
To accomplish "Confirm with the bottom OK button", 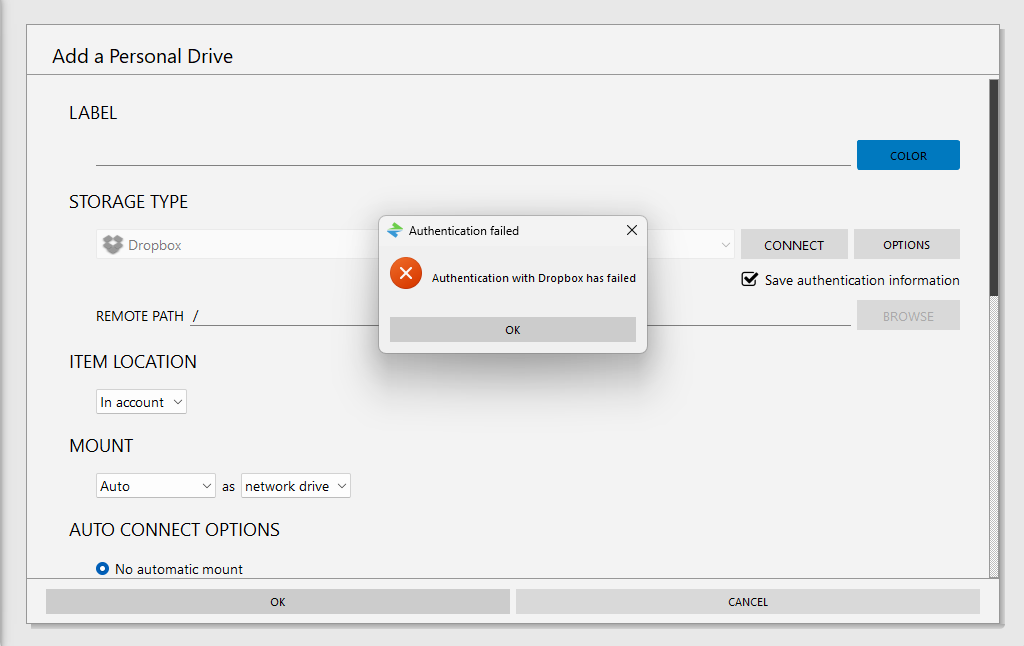I will (277, 602).
